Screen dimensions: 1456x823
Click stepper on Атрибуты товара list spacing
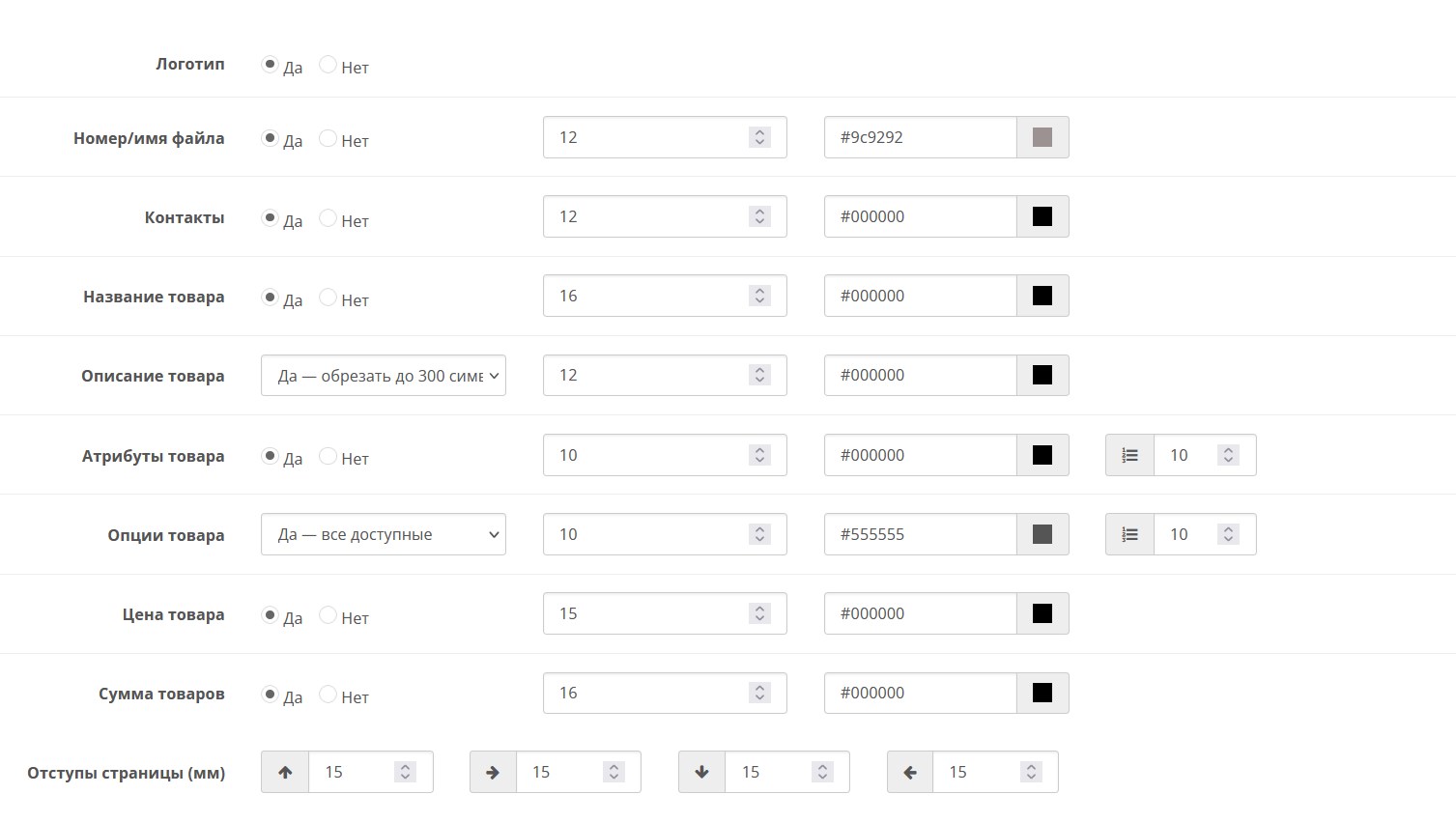[1228, 455]
